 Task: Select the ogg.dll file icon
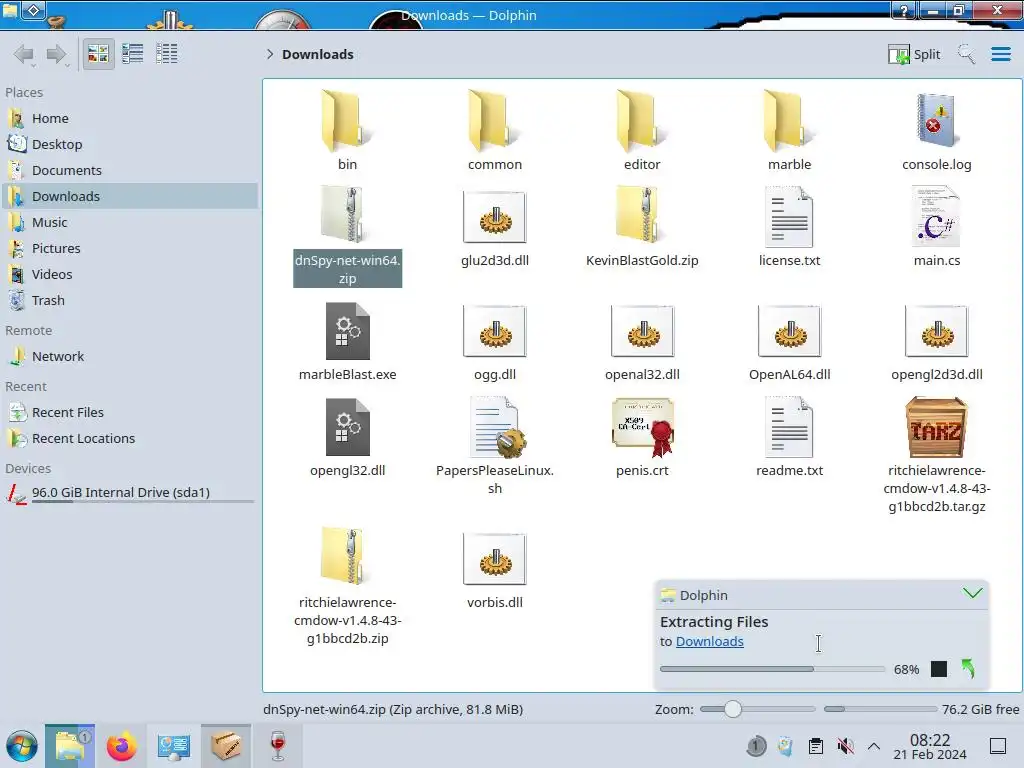pos(494,332)
